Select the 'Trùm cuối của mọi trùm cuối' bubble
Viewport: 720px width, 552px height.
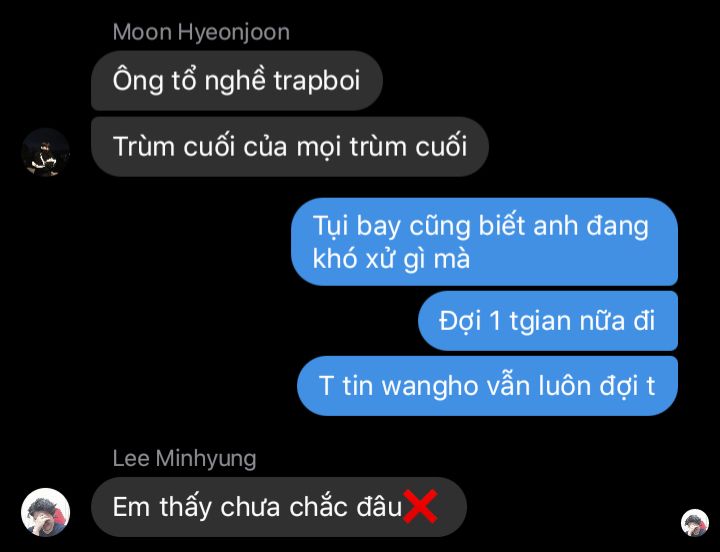pyautogui.click(x=290, y=146)
